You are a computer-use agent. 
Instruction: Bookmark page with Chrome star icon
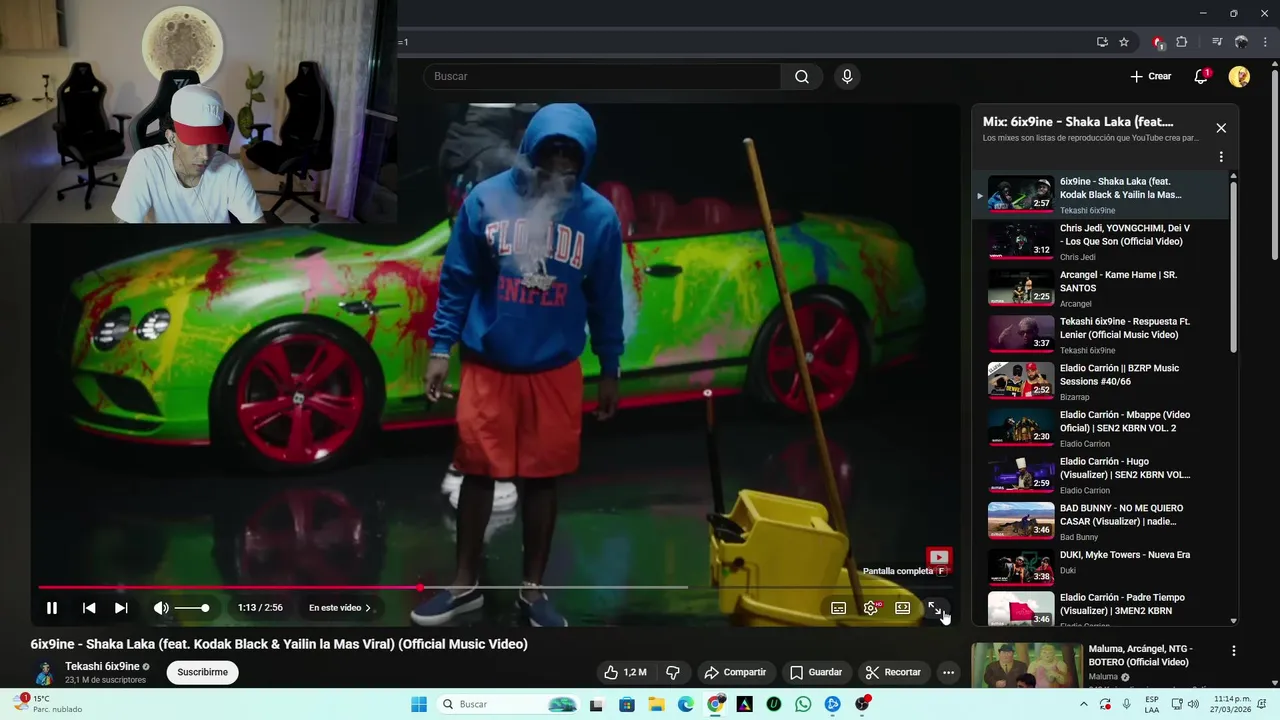[x=1124, y=42]
